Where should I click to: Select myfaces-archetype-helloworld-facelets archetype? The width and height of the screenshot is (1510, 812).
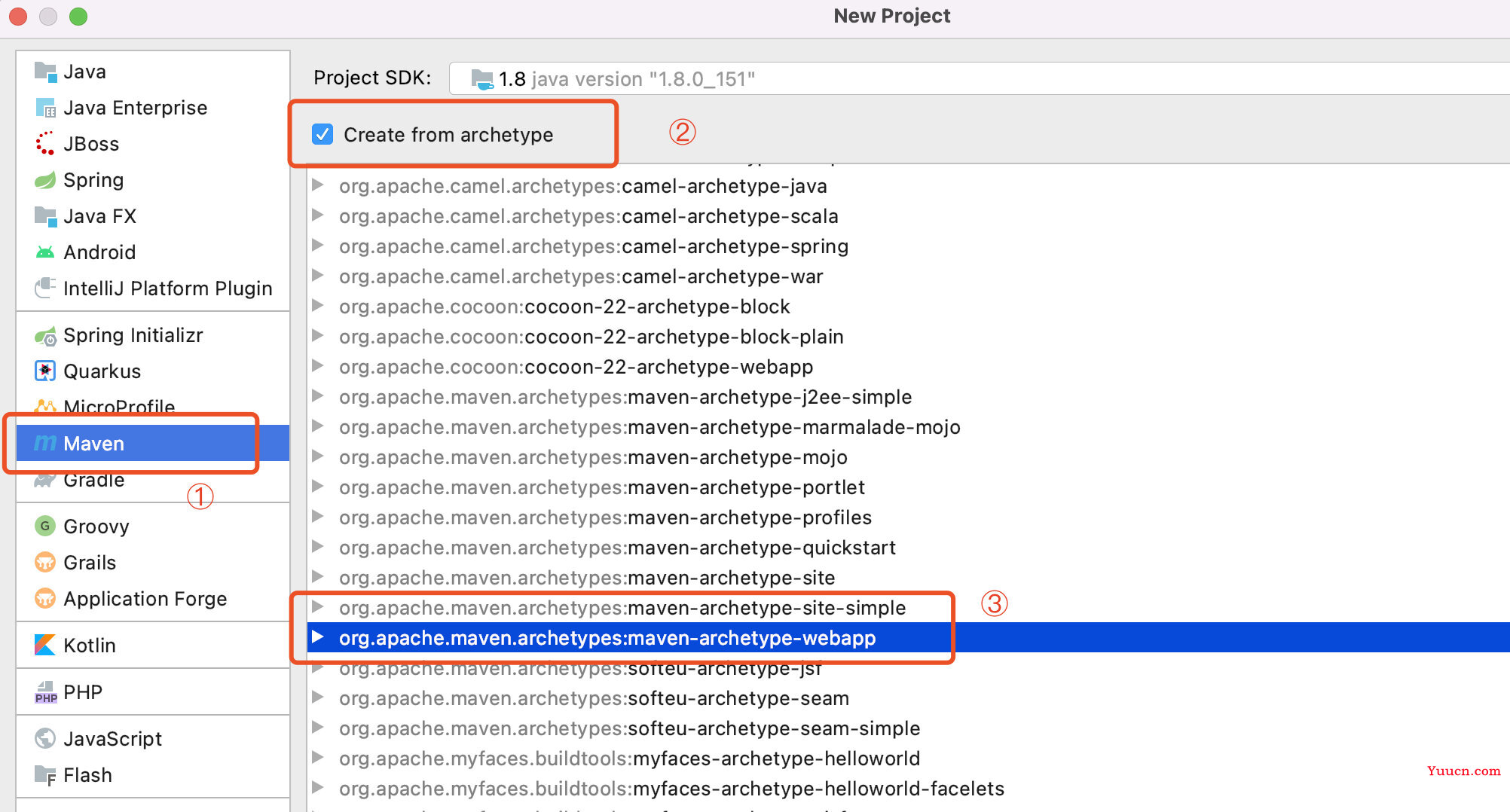[909, 789]
